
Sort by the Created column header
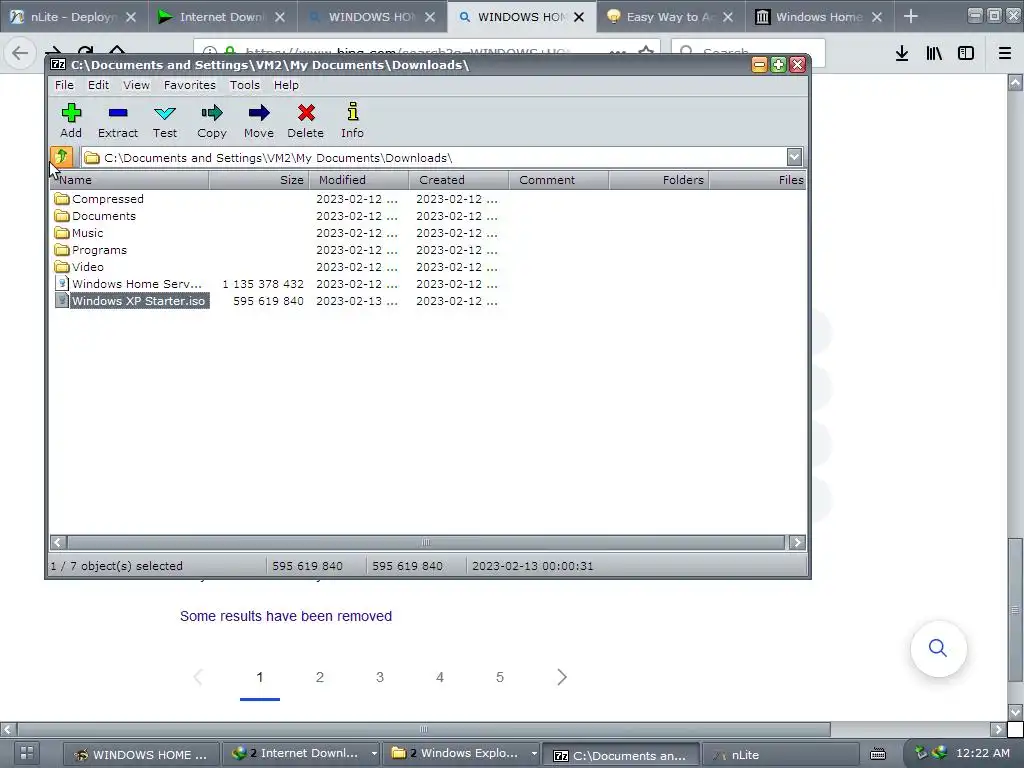pyautogui.click(x=458, y=180)
